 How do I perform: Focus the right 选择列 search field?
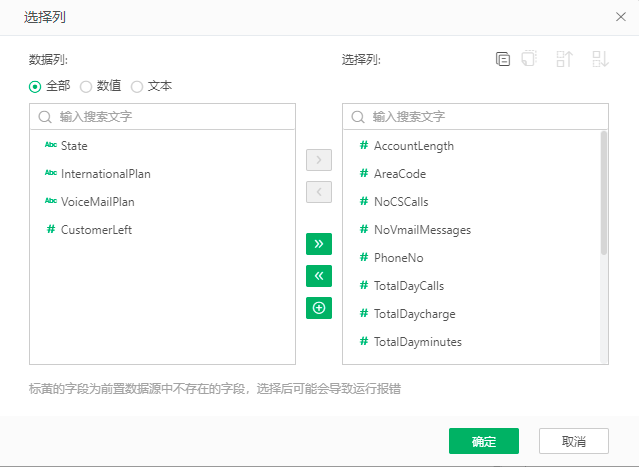pos(483,117)
